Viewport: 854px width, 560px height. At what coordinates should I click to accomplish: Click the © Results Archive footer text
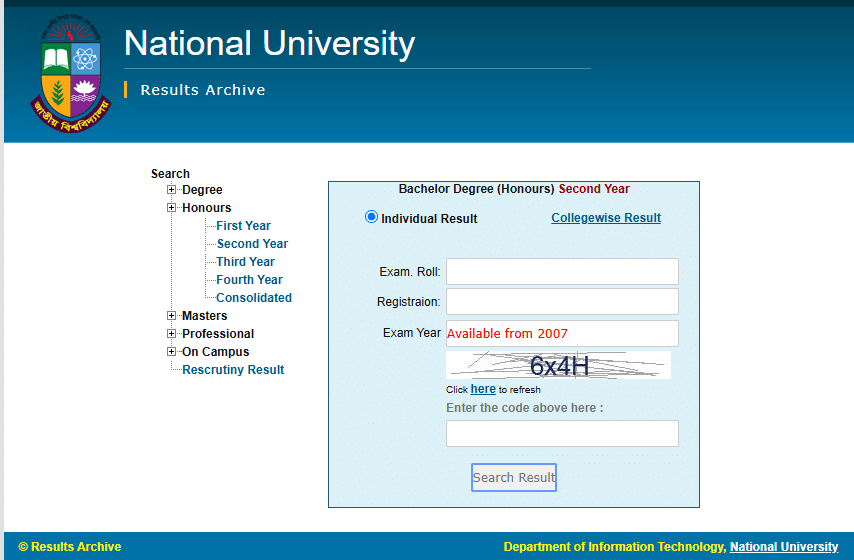coord(70,546)
